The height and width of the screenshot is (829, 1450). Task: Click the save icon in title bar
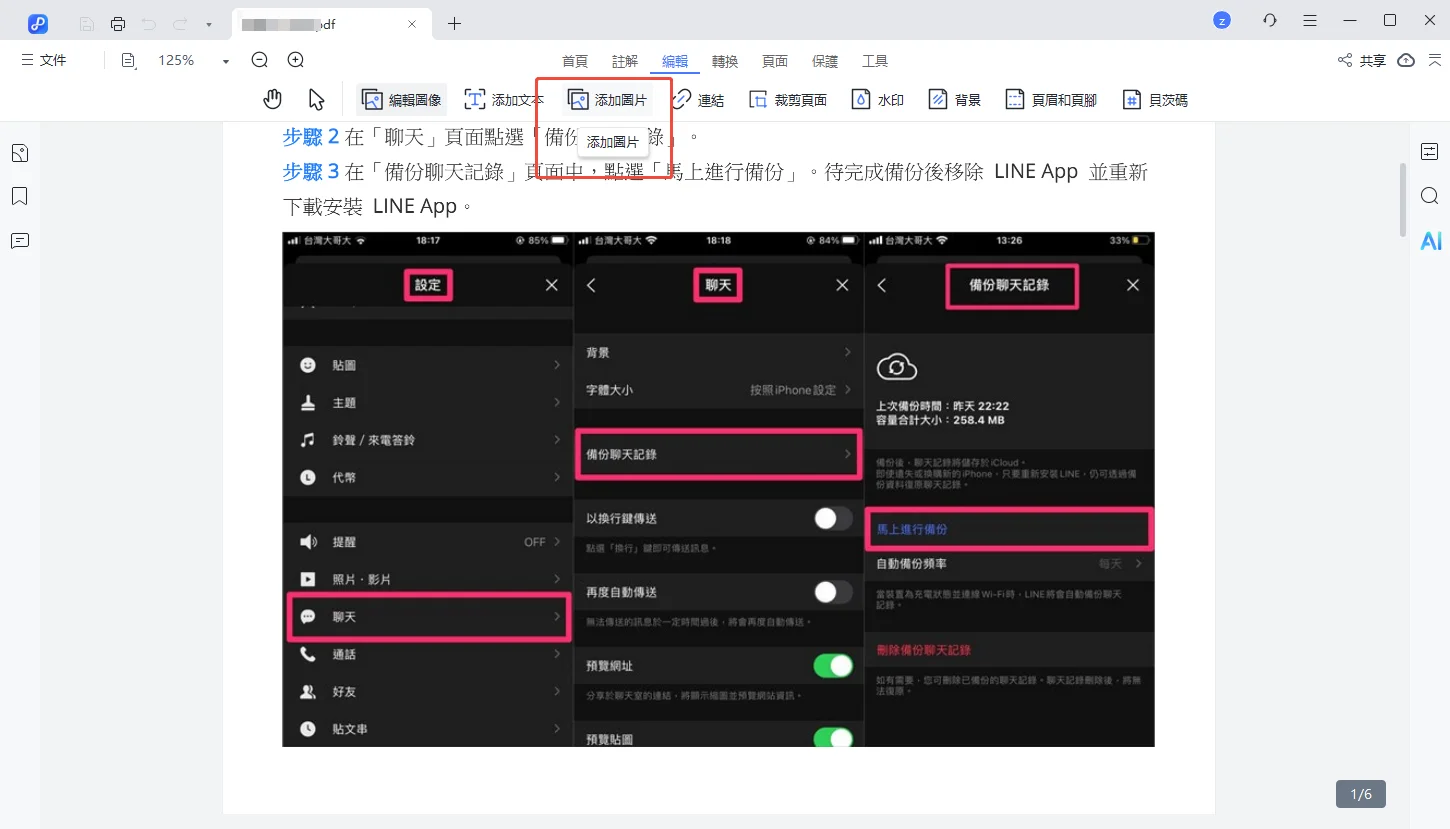(87, 24)
